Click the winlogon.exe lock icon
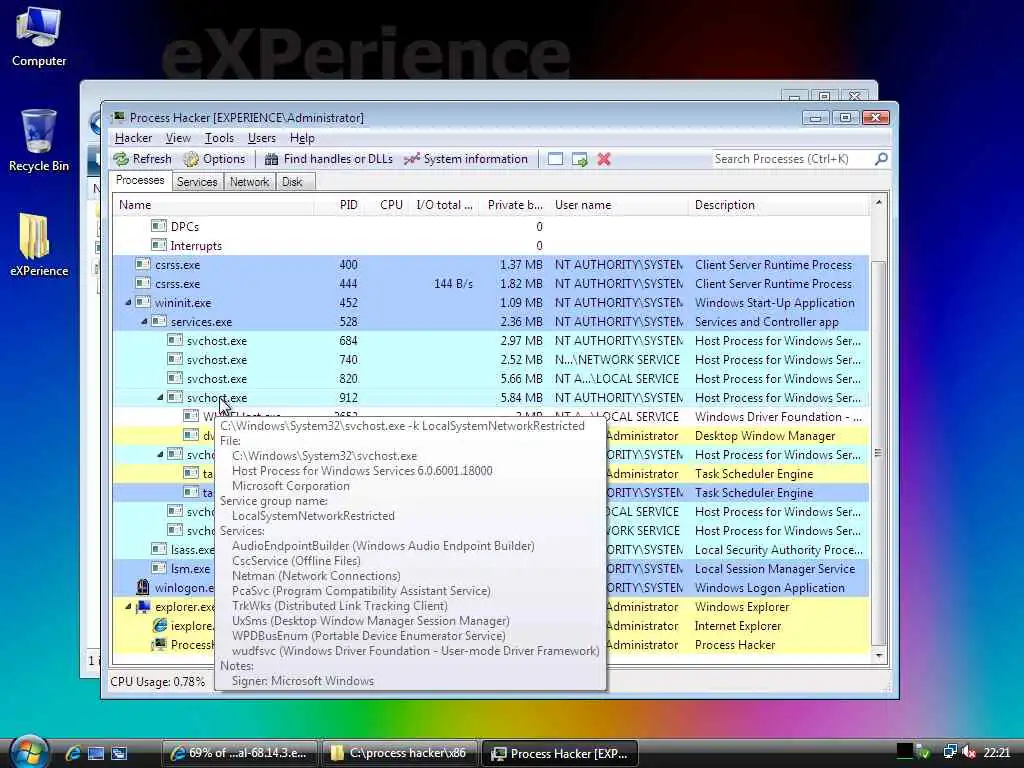1024x768 pixels. tap(143, 587)
